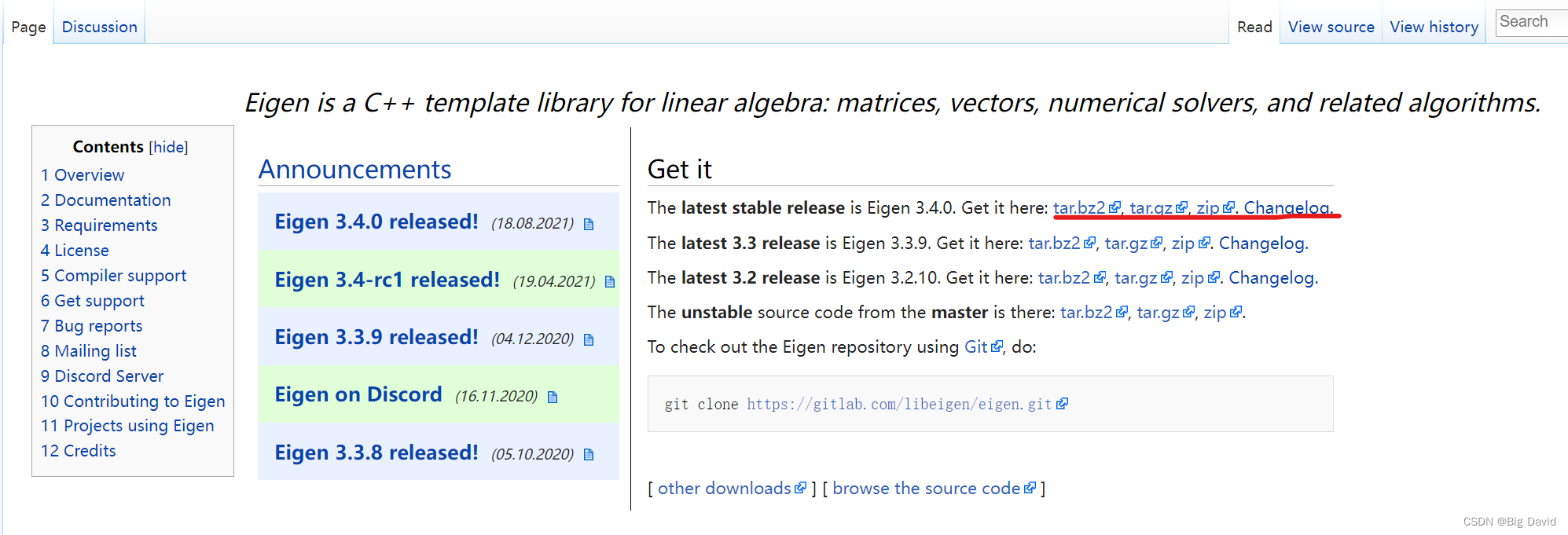Download unstable master tar.bz2 archive
Screen dimensions: 1568x535
(x=1094, y=313)
